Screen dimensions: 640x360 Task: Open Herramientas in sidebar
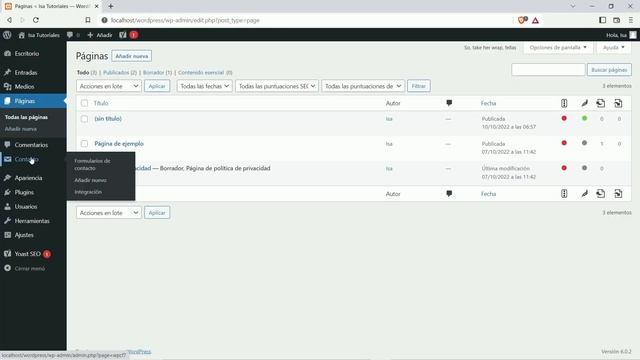pos(33,221)
